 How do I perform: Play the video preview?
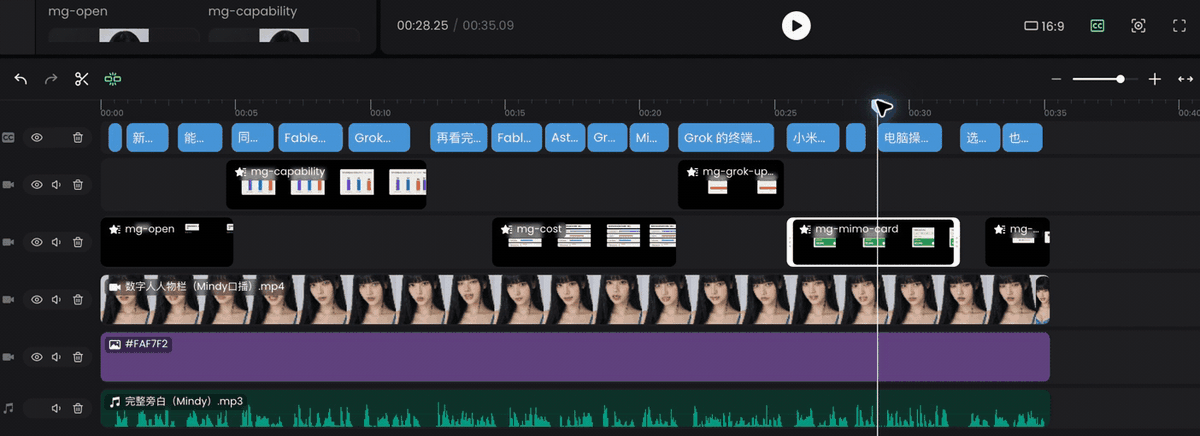pyautogui.click(x=796, y=25)
